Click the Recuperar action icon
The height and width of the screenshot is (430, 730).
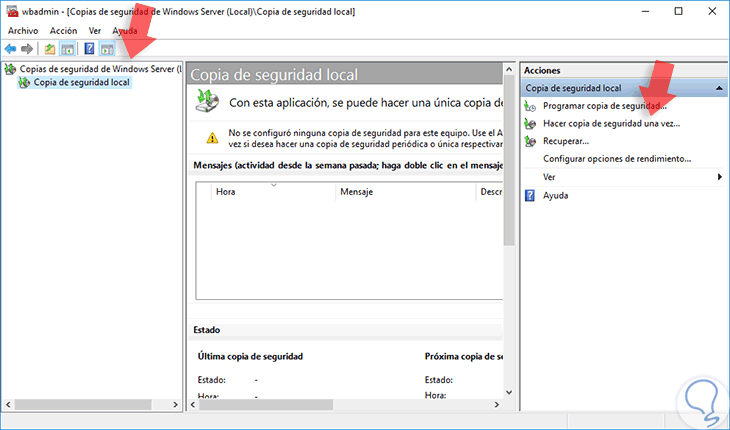530,141
